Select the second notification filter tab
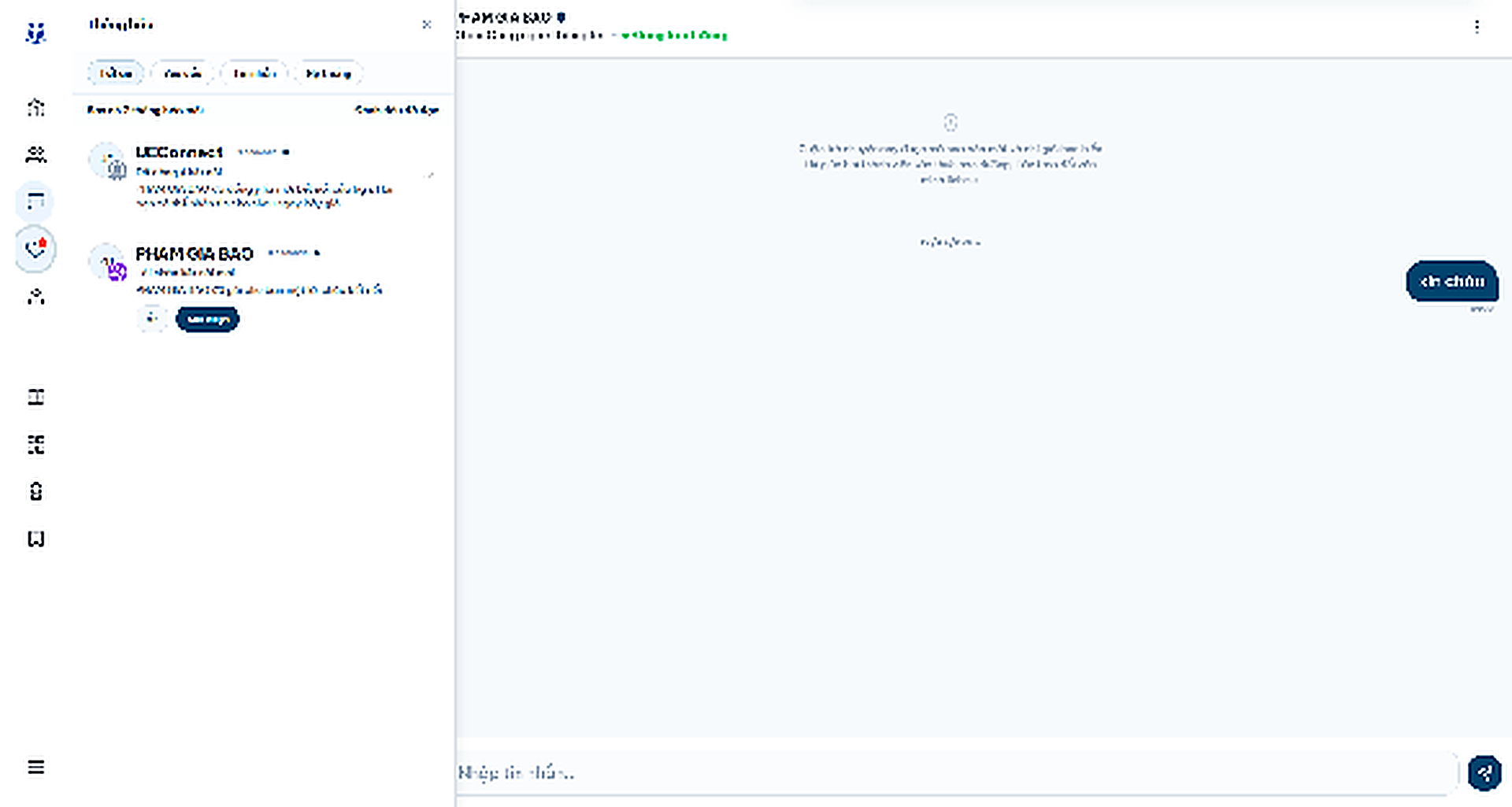This screenshot has height=807, width=1512. pyautogui.click(x=182, y=73)
